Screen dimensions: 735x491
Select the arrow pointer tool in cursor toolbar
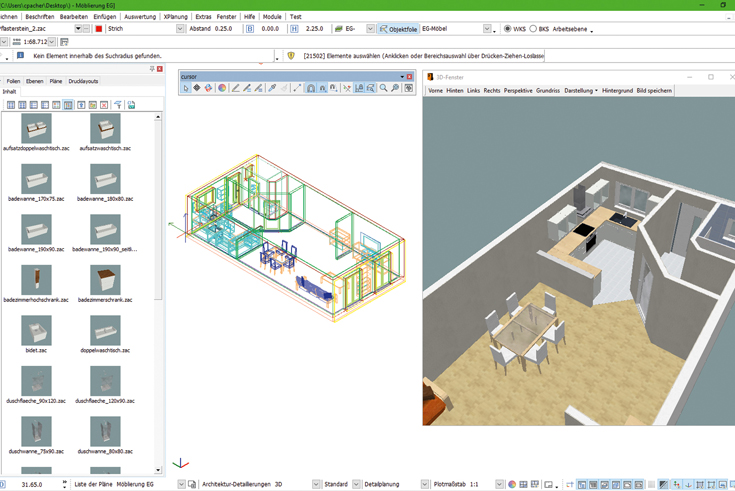tap(186, 88)
